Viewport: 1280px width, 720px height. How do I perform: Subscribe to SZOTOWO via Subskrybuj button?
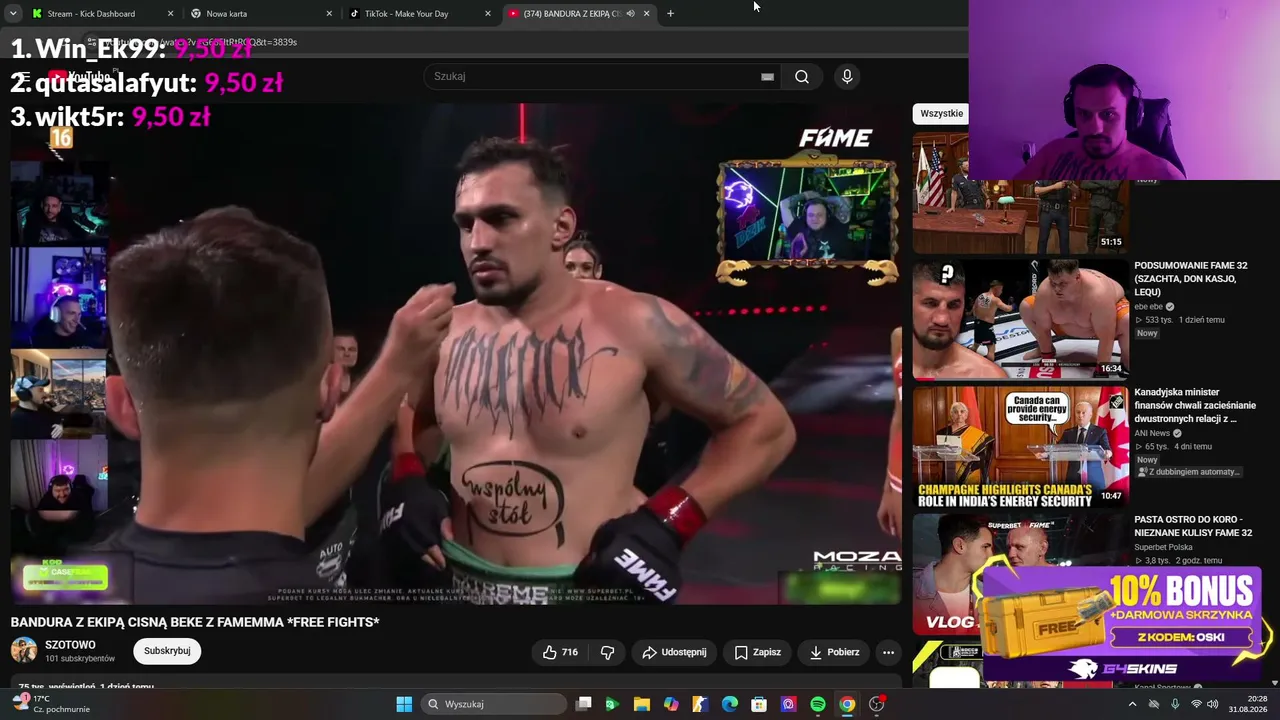coord(167,651)
